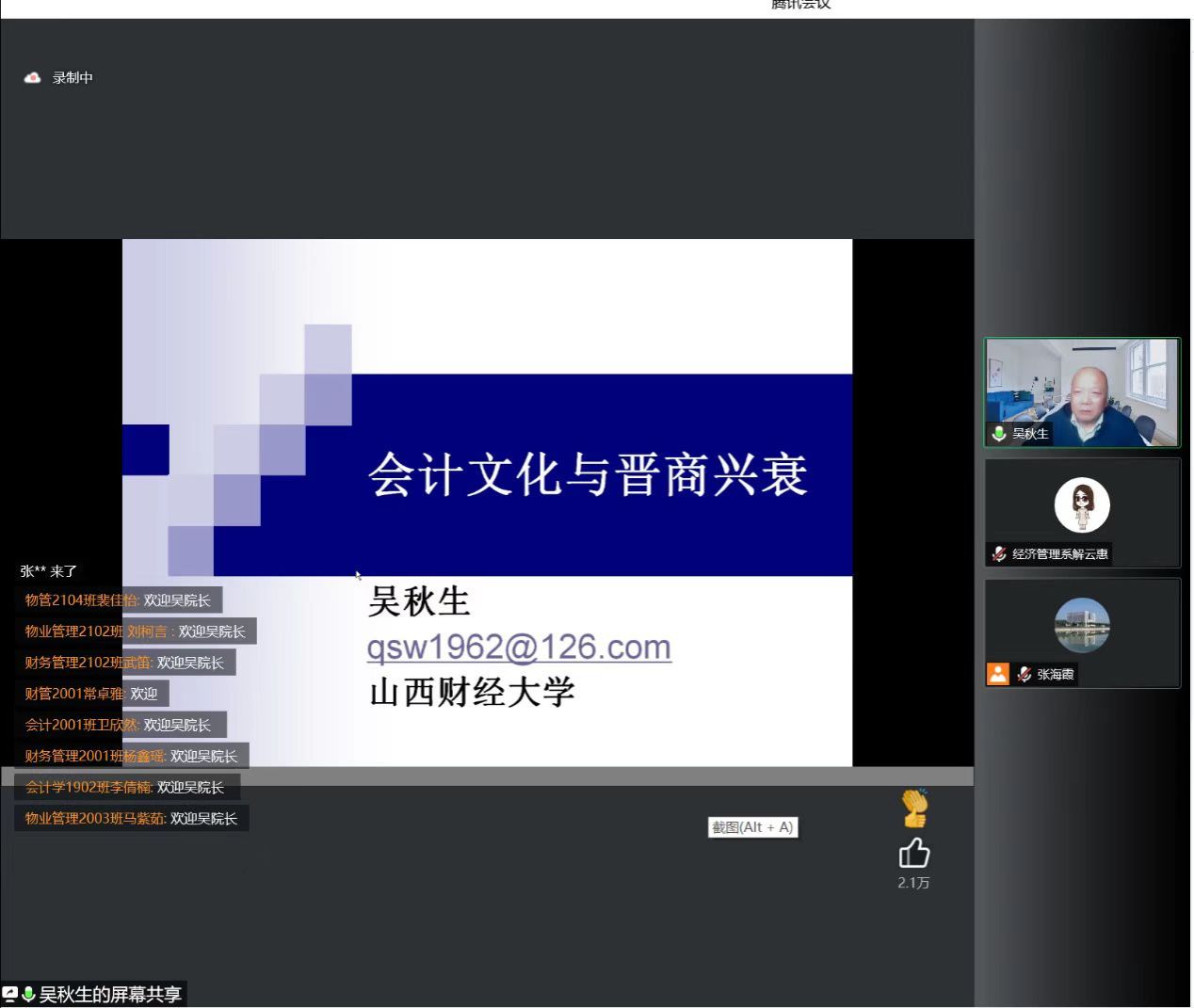The height and width of the screenshot is (1008, 1194).
Task: Click the clapping hands reaction icon
Action: pyautogui.click(x=914, y=808)
